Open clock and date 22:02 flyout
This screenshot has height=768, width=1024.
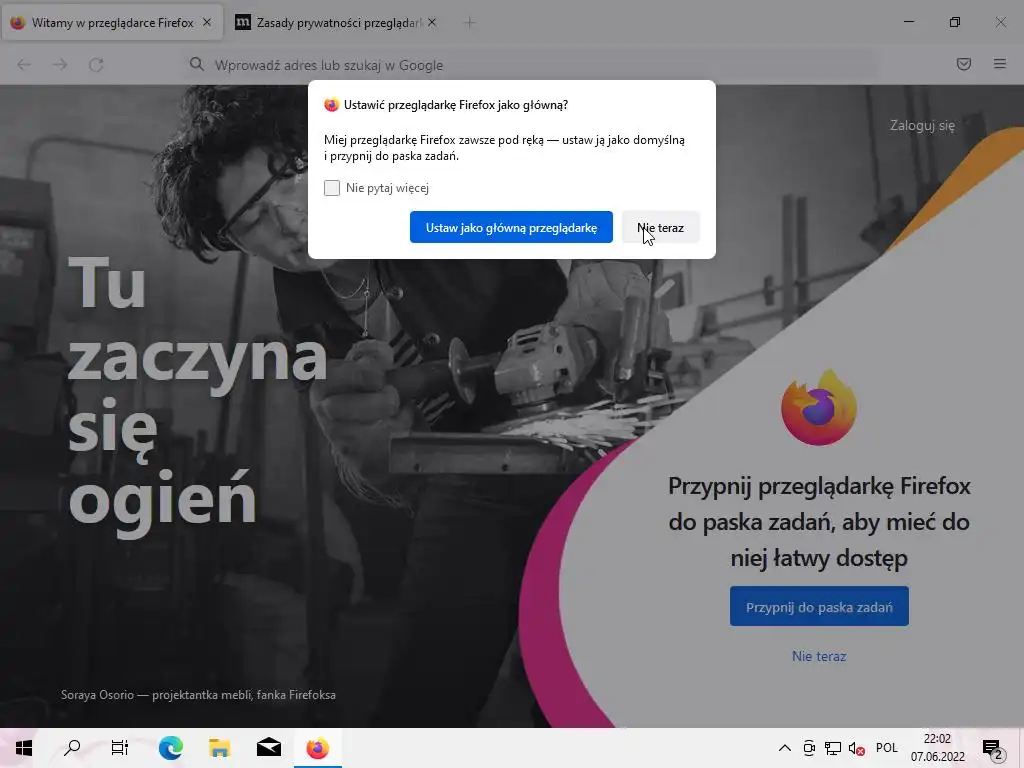[x=938, y=748]
